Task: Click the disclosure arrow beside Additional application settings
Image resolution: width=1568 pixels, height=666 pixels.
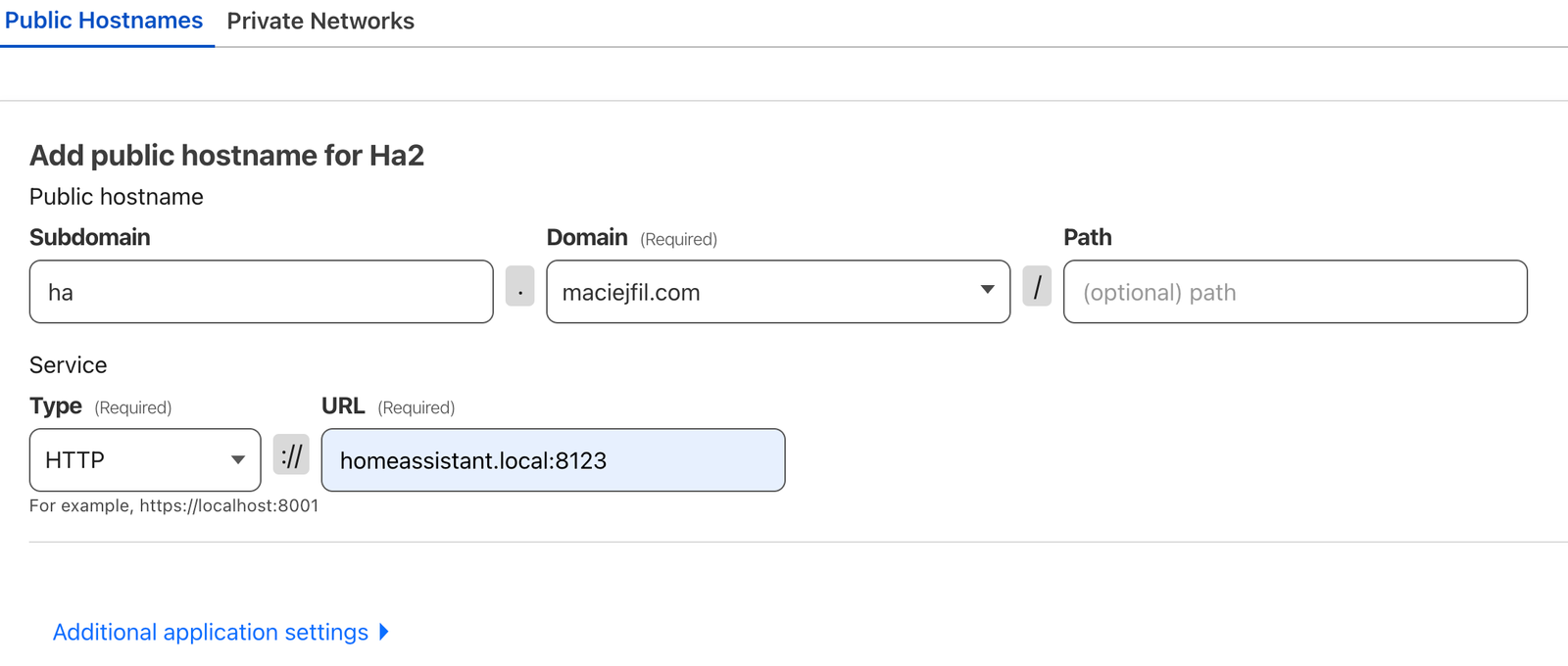Action: (x=383, y=632)
